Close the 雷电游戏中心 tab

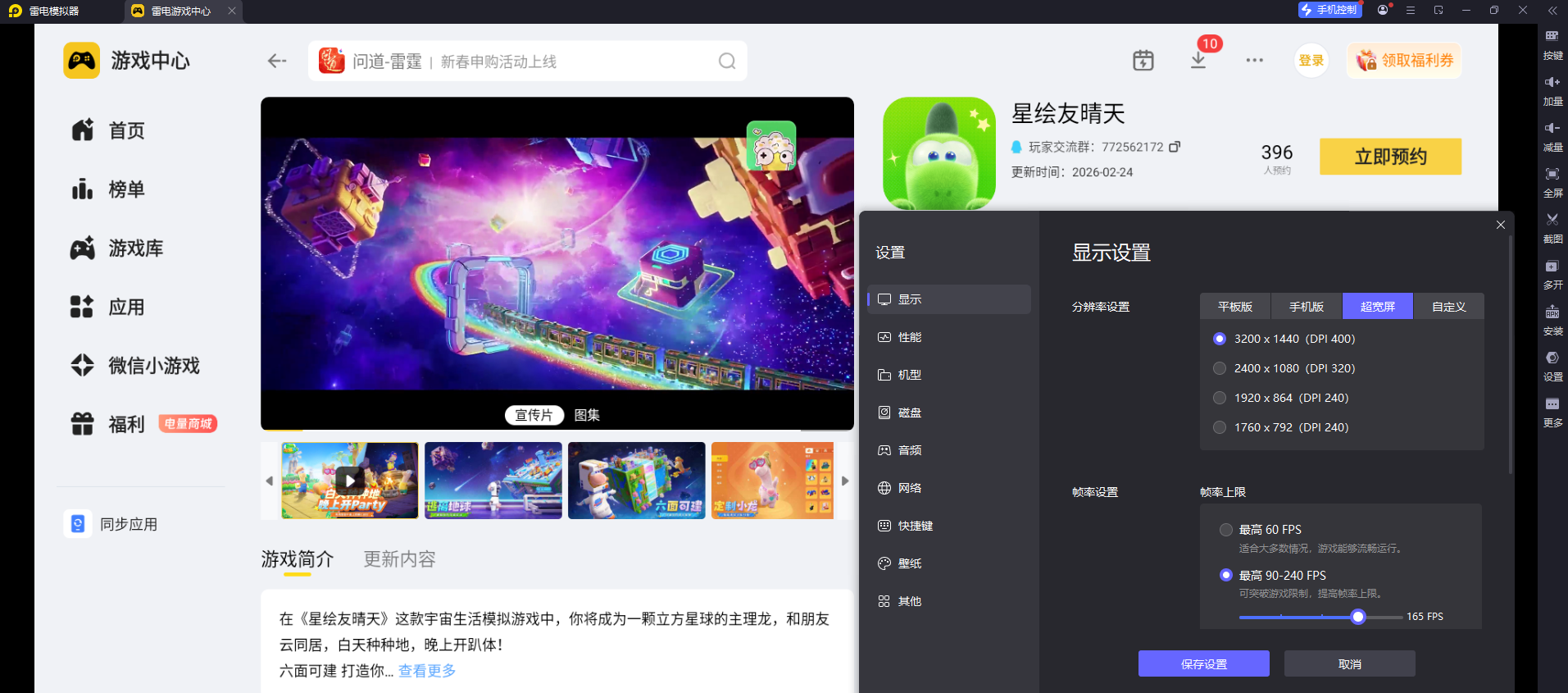(232, 11)
